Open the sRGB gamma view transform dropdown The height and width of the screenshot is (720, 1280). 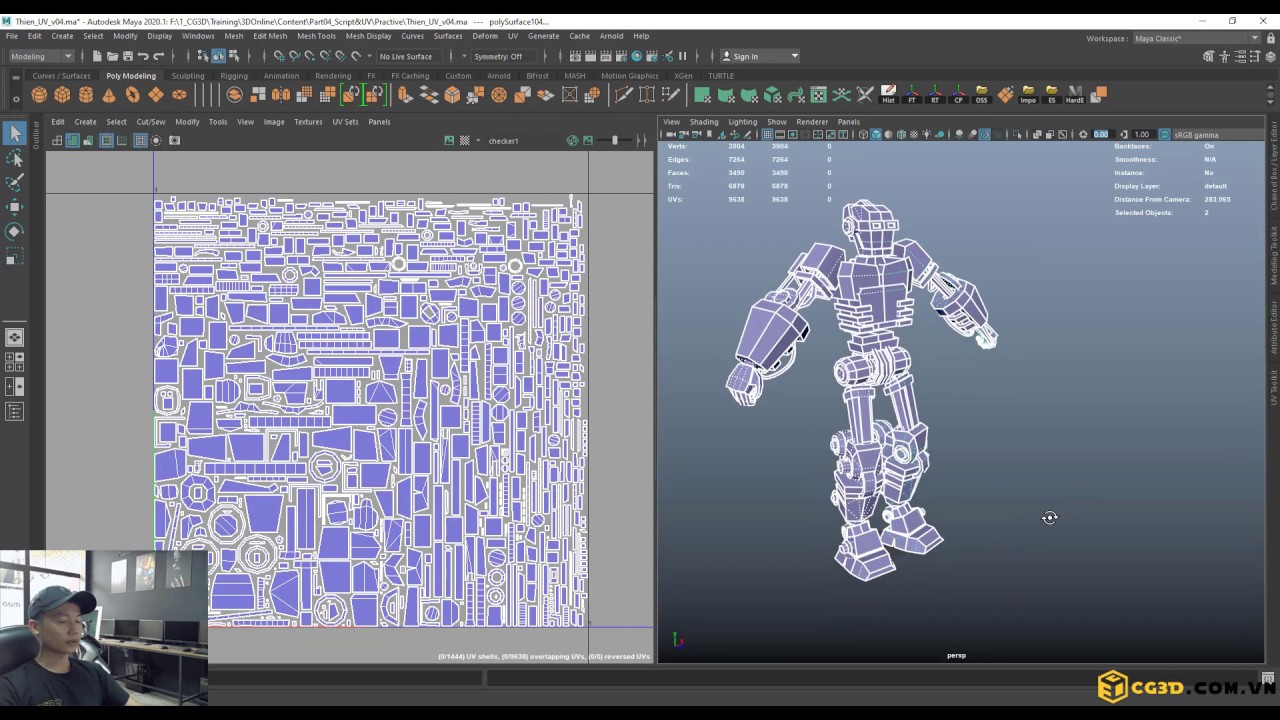pyautogui.click(x=1216, y=134)
